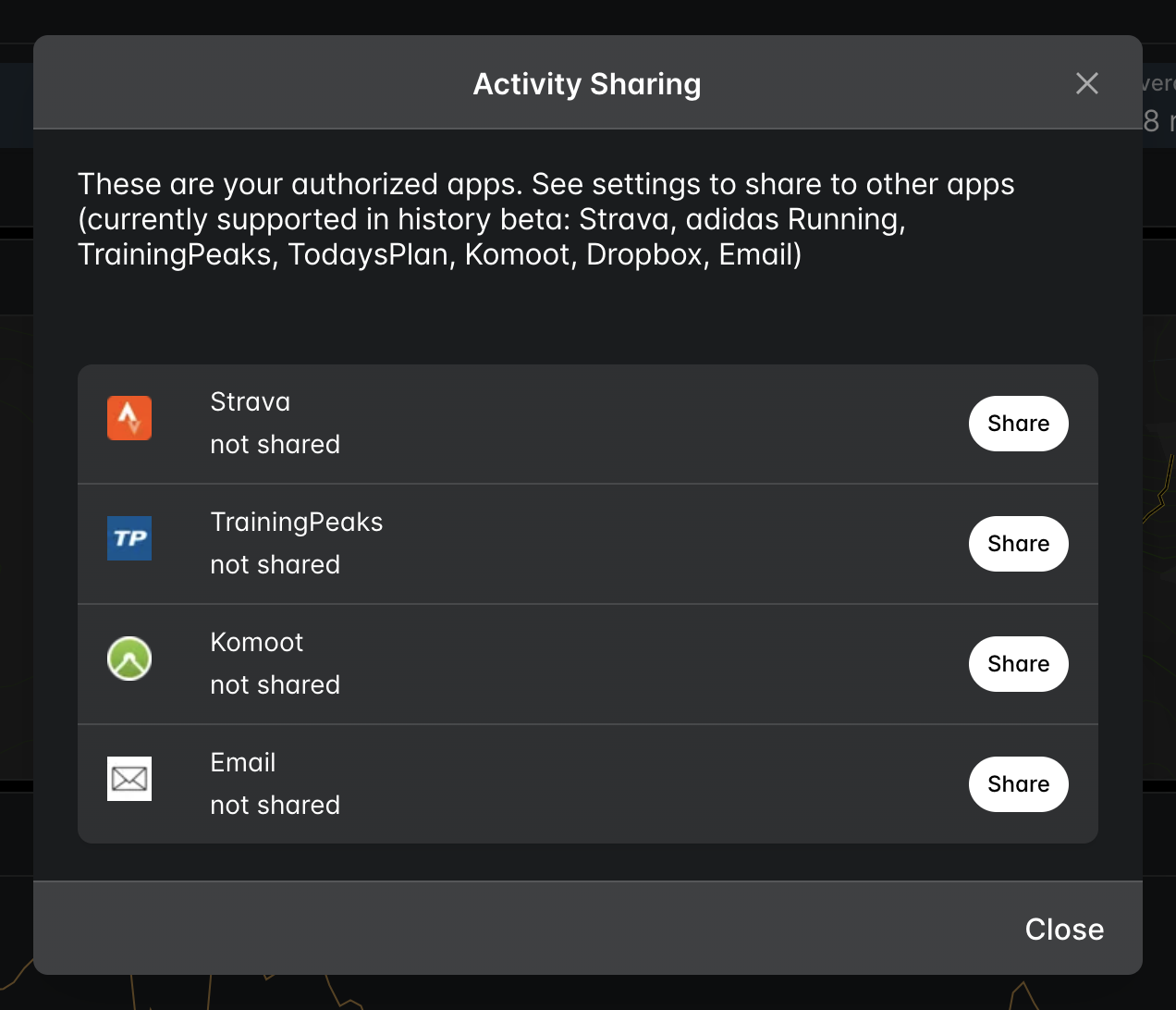The height and width of the screenshot is (1010, 1176).
Task: Share the activity via Email
Action: click(1019, 784)
